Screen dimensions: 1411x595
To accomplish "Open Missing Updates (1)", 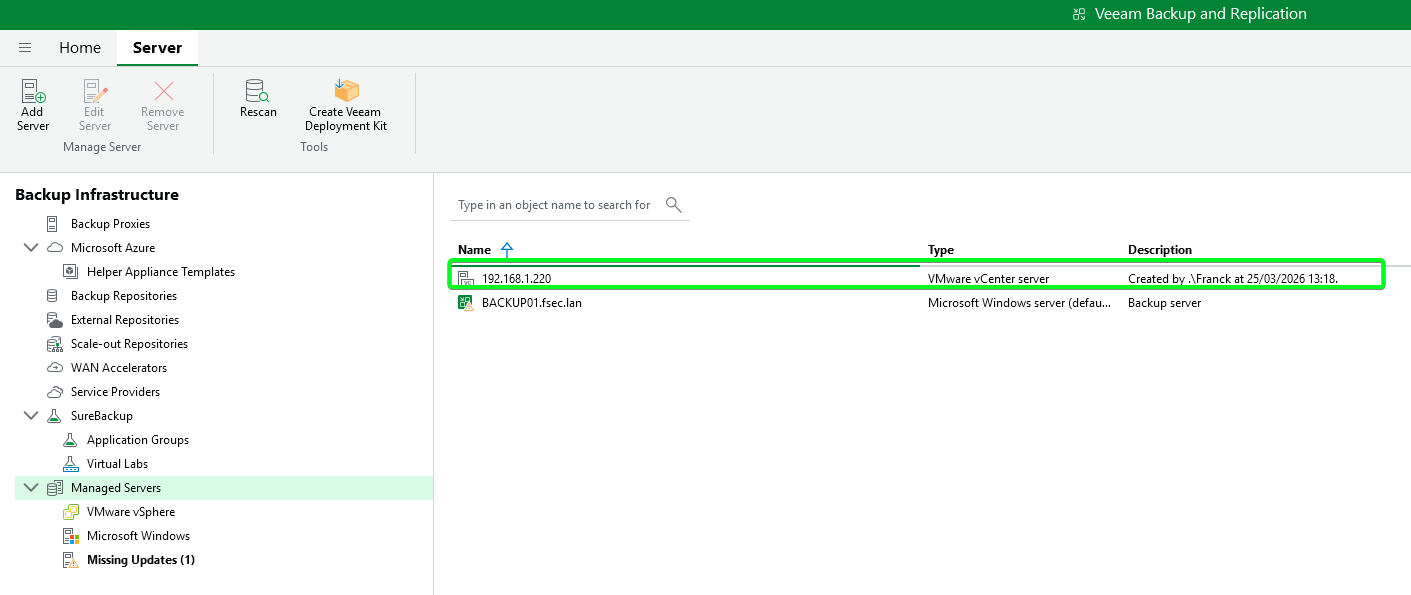I will click(x=141, y=560).
